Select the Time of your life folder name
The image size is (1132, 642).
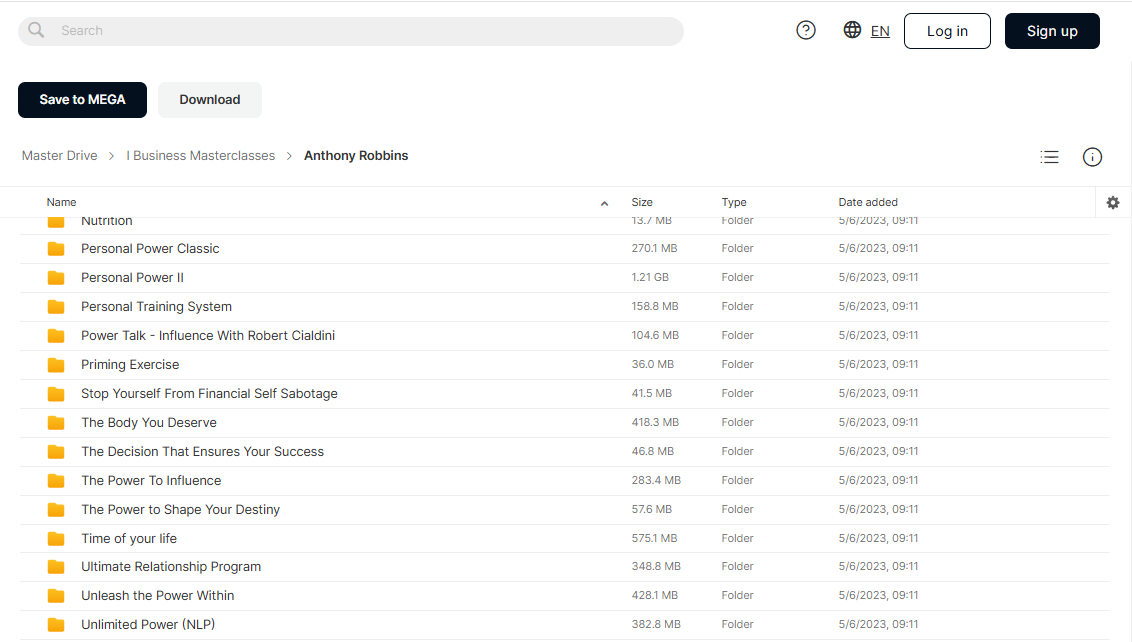click(129, 538)
